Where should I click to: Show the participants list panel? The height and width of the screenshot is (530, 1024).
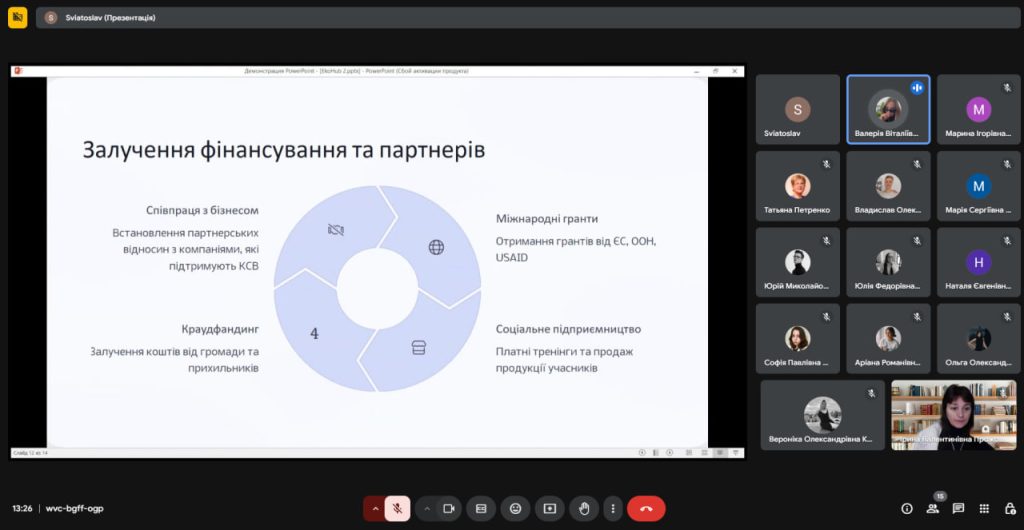point(933,508)
